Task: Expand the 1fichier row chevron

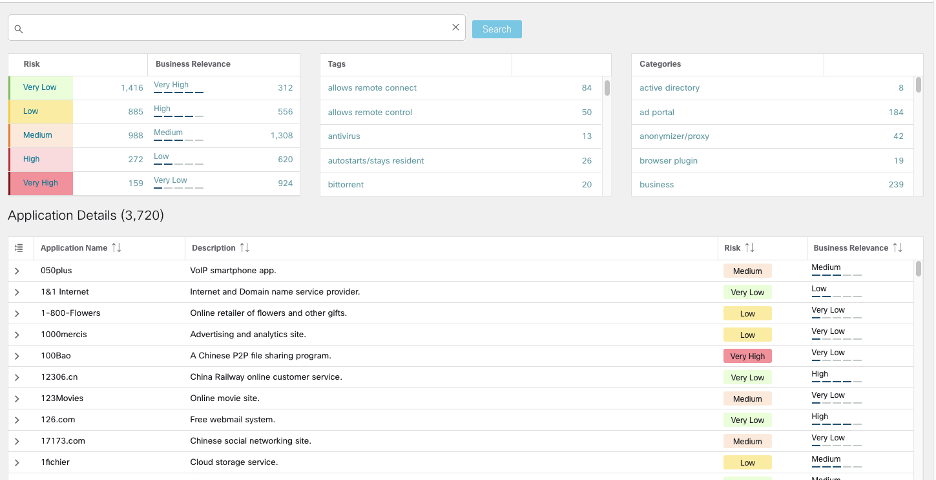Action: tap(17, 463)
